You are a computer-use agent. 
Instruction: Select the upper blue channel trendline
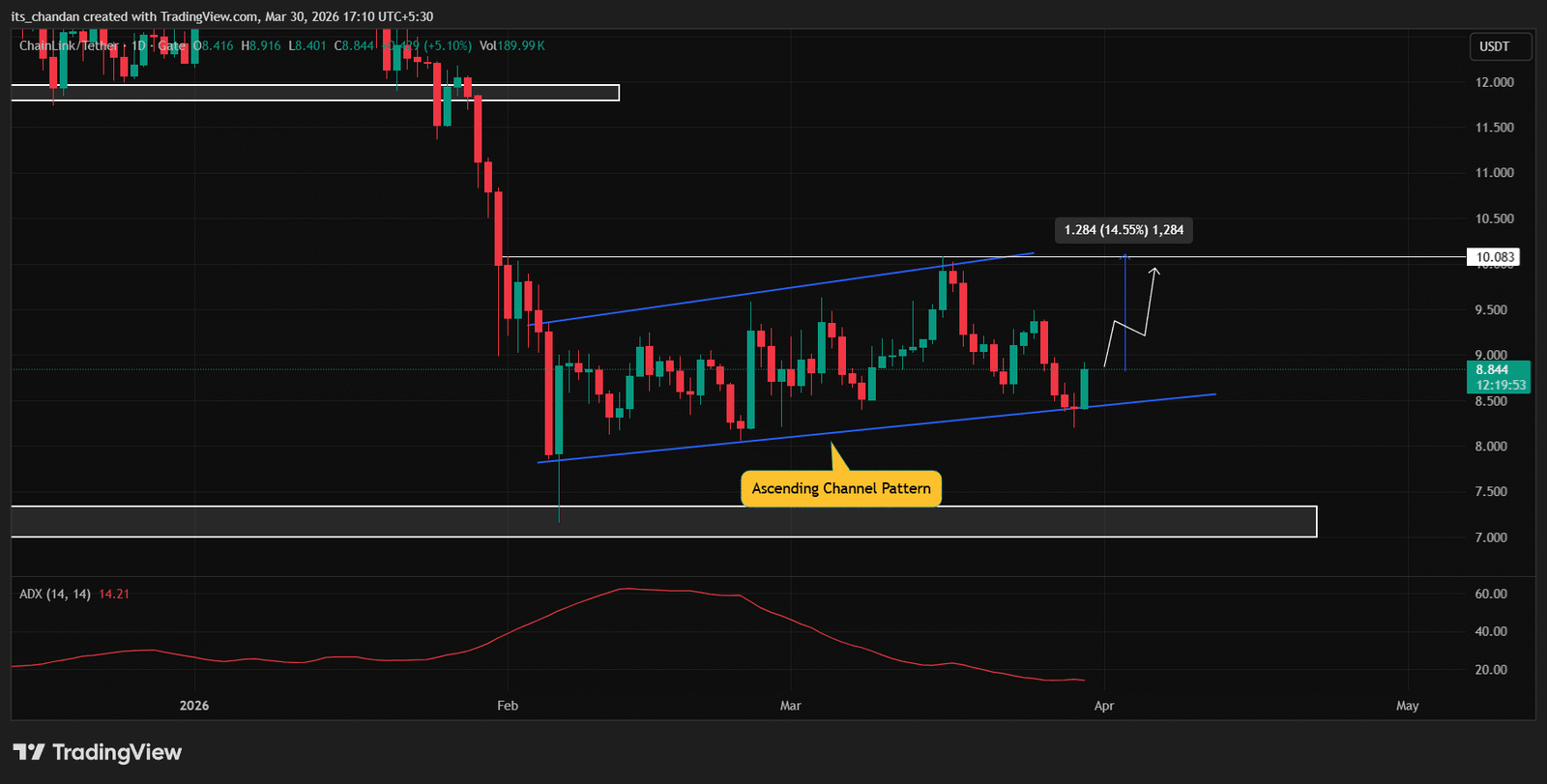click(773, 289)
